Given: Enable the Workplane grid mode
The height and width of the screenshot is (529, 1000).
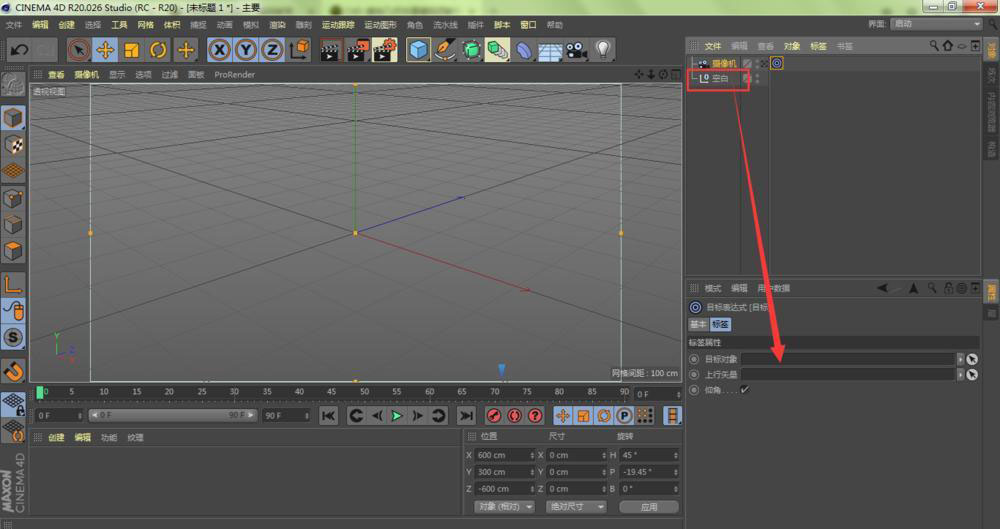Looking at the screenshot, I should [x=13, y=171].
